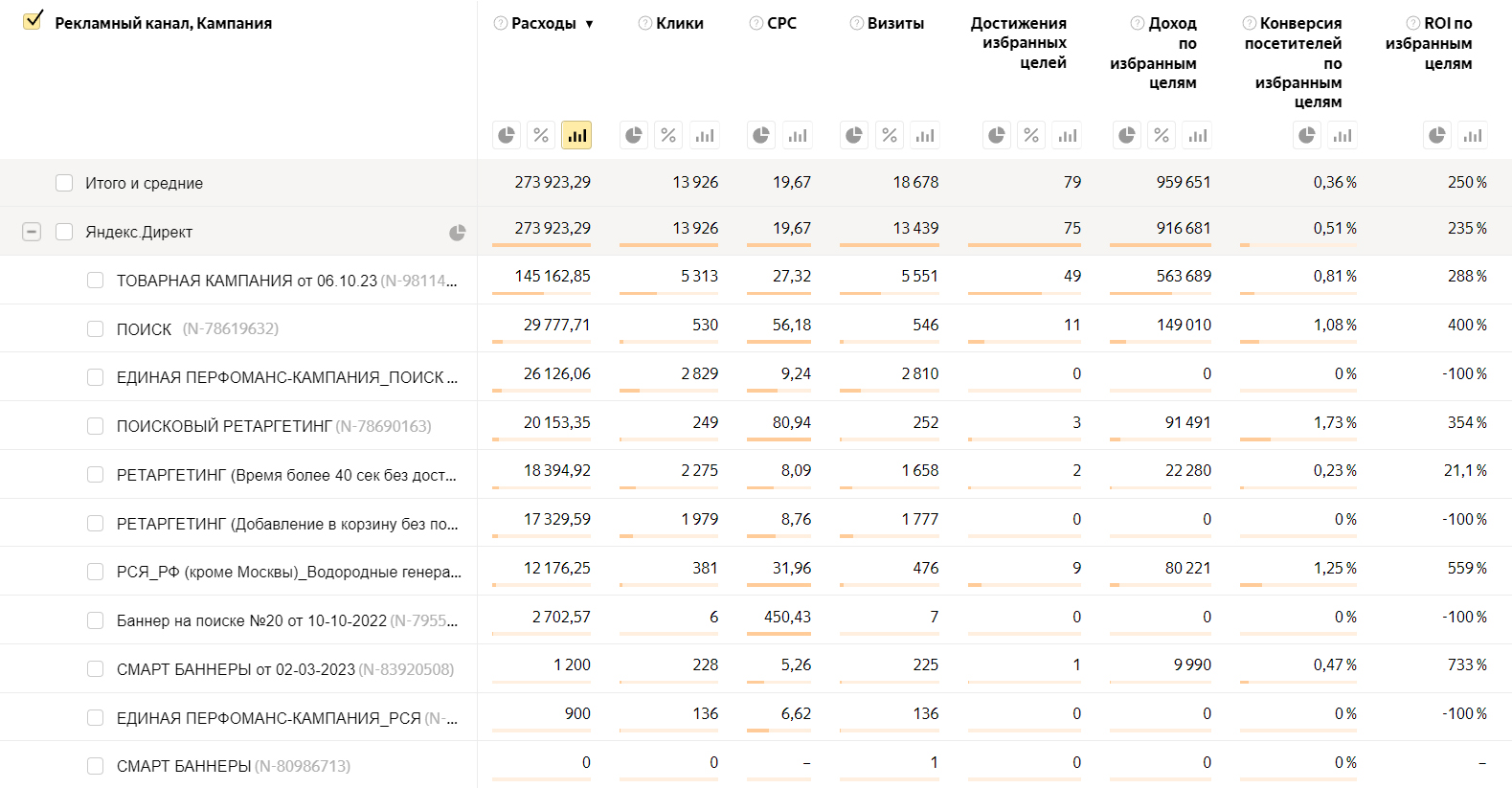Select pie chart for Доход по избранным целям
The image size is (1512, 788).
click(1127, 135)
